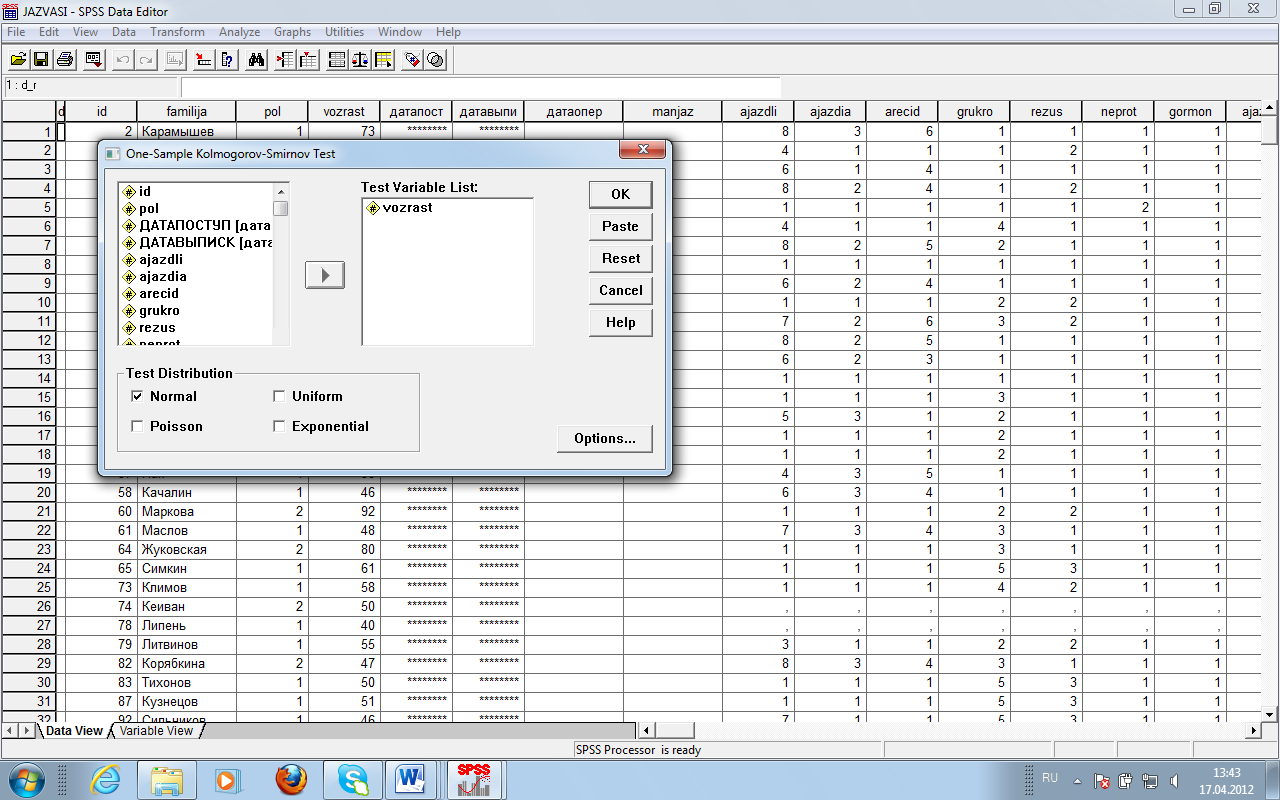
Task: Move variable with the arrow button
Action: [325, 275]
